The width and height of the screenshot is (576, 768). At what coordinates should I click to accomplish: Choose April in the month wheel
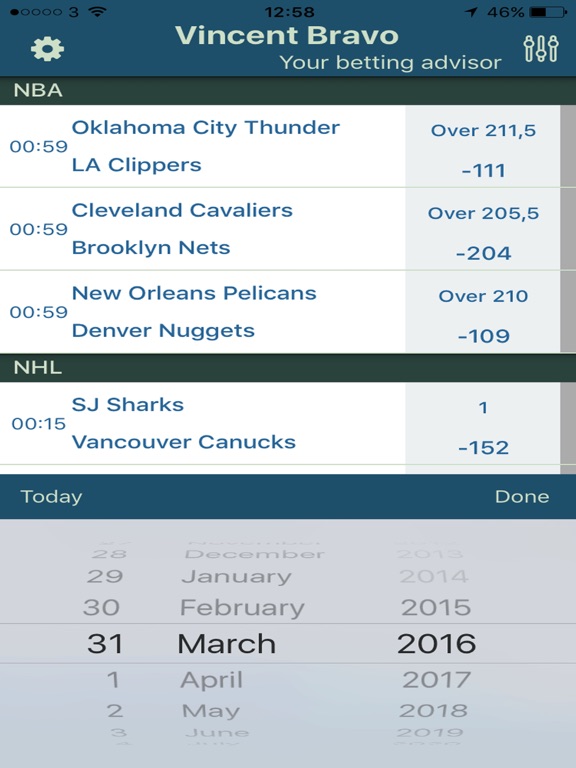point(212,680)
